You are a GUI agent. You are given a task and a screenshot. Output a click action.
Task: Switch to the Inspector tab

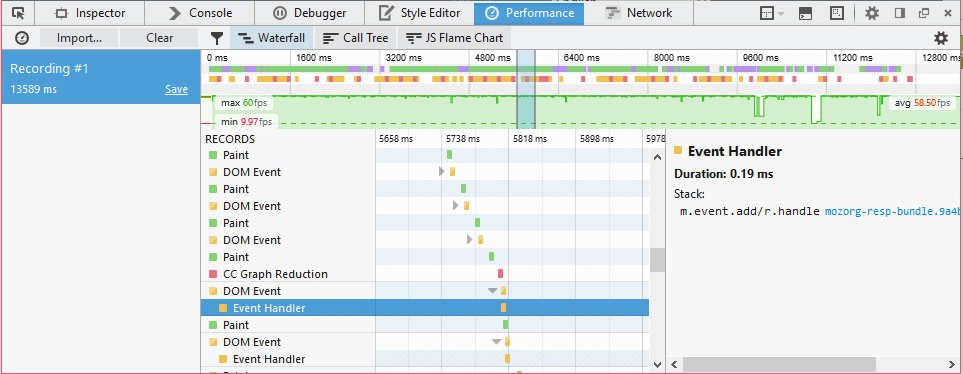pyautogui.click(x=89, y=12)
